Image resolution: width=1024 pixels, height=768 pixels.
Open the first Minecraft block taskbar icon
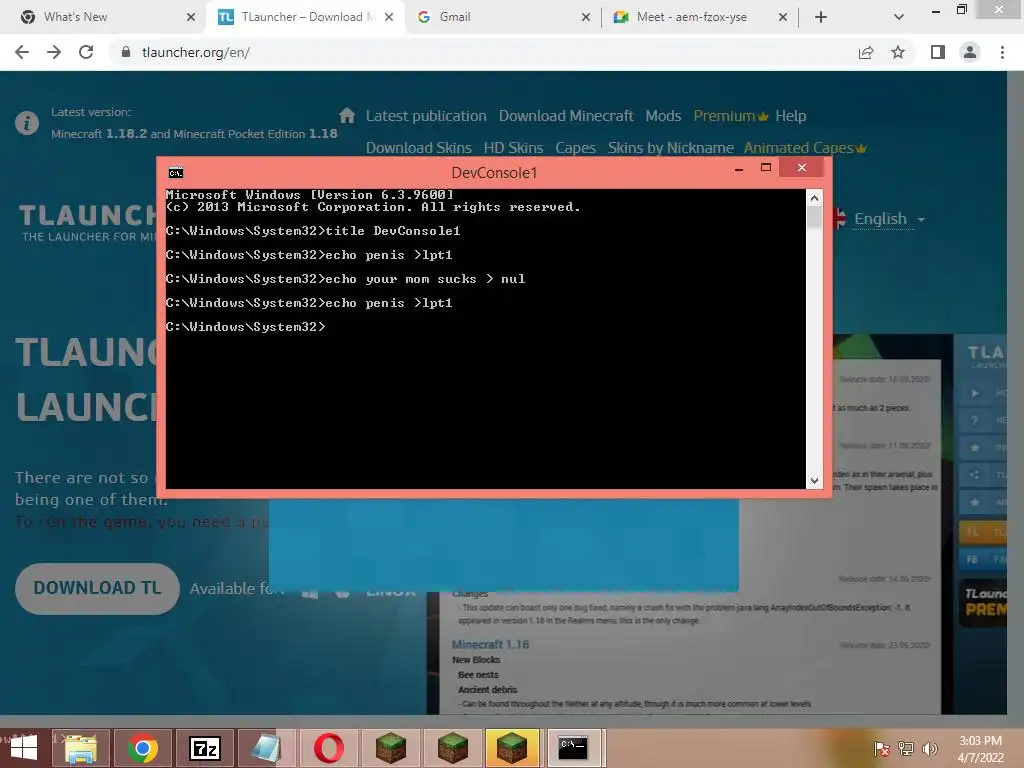(x=391, y=748)
